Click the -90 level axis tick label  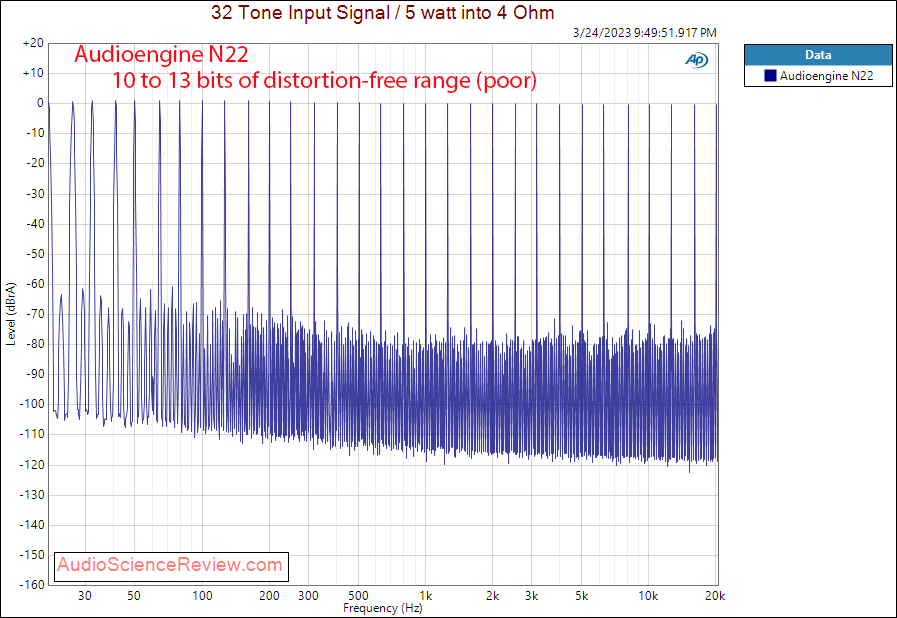[x=35, y=374]
